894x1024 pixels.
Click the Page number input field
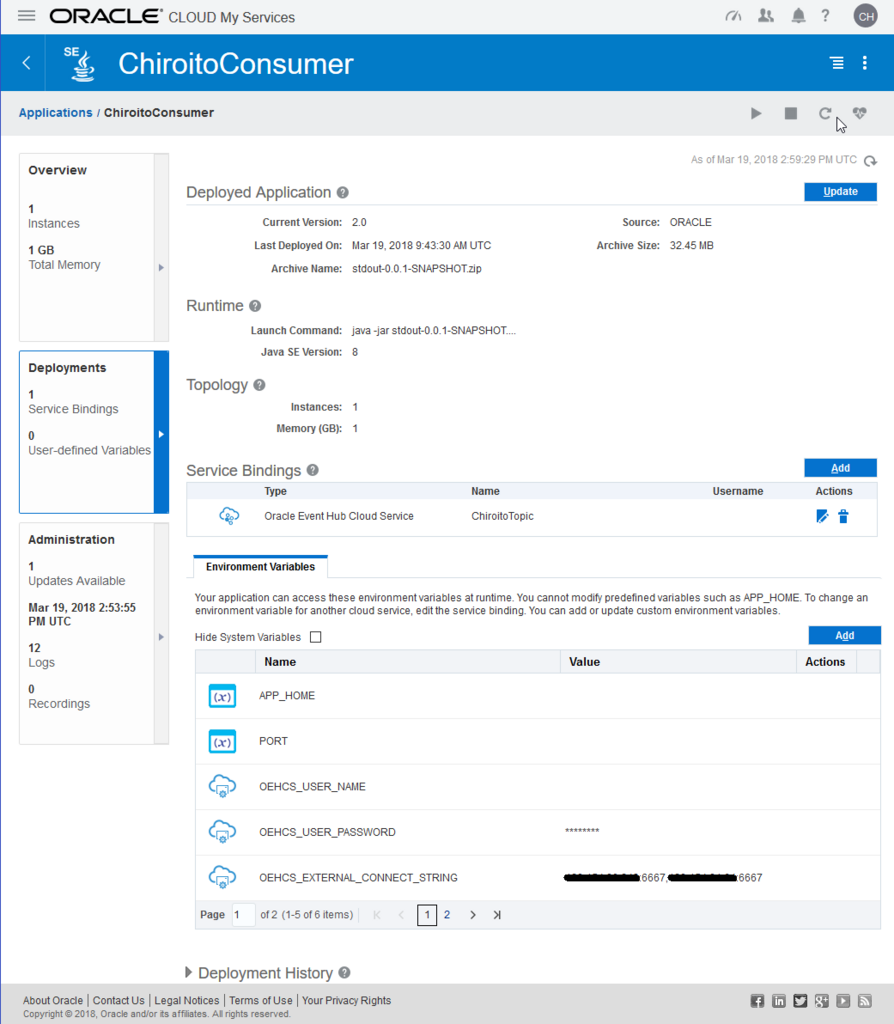tap(243, 915)
